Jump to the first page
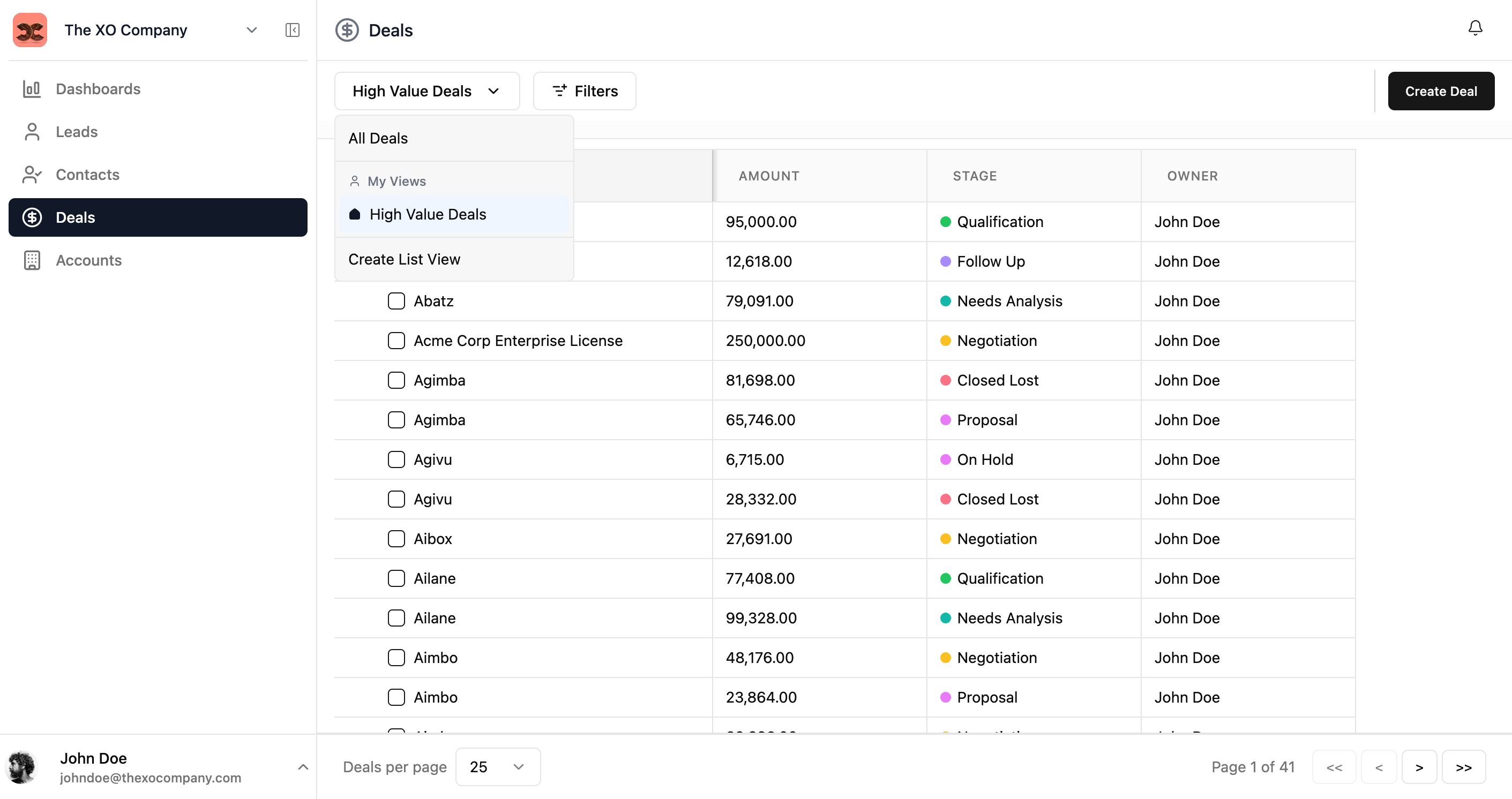This screenshot has height=799, width=1512. 1334,767
